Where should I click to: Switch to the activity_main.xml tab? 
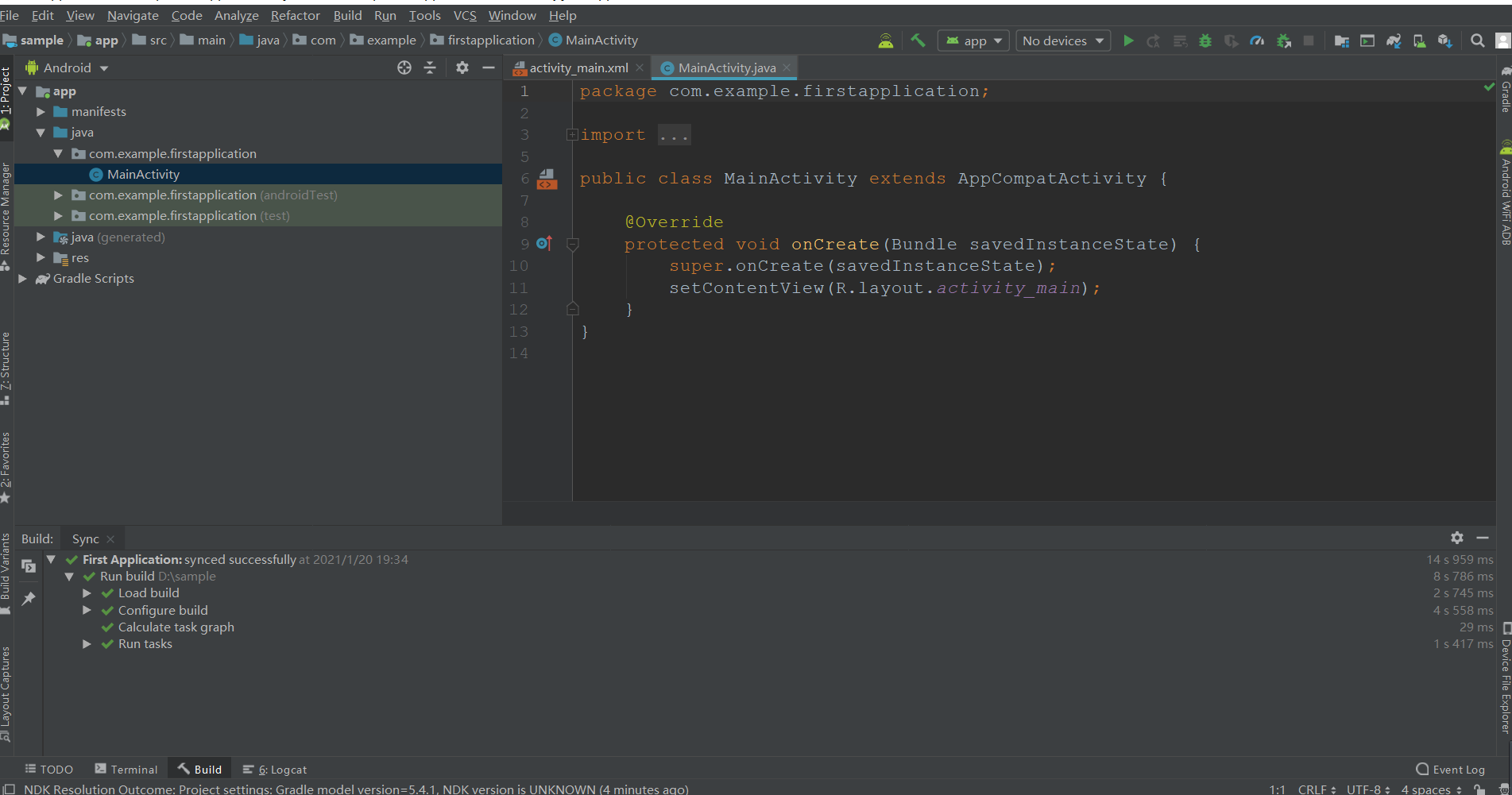[578, 68]
